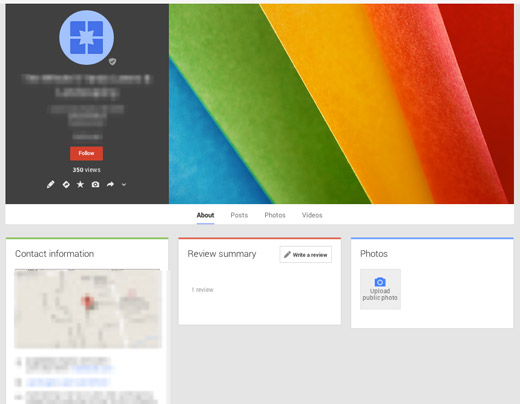The width and height of the screenshot is (520, 404).
Task: Click Upload public photo tile
Action: (380, 289)
